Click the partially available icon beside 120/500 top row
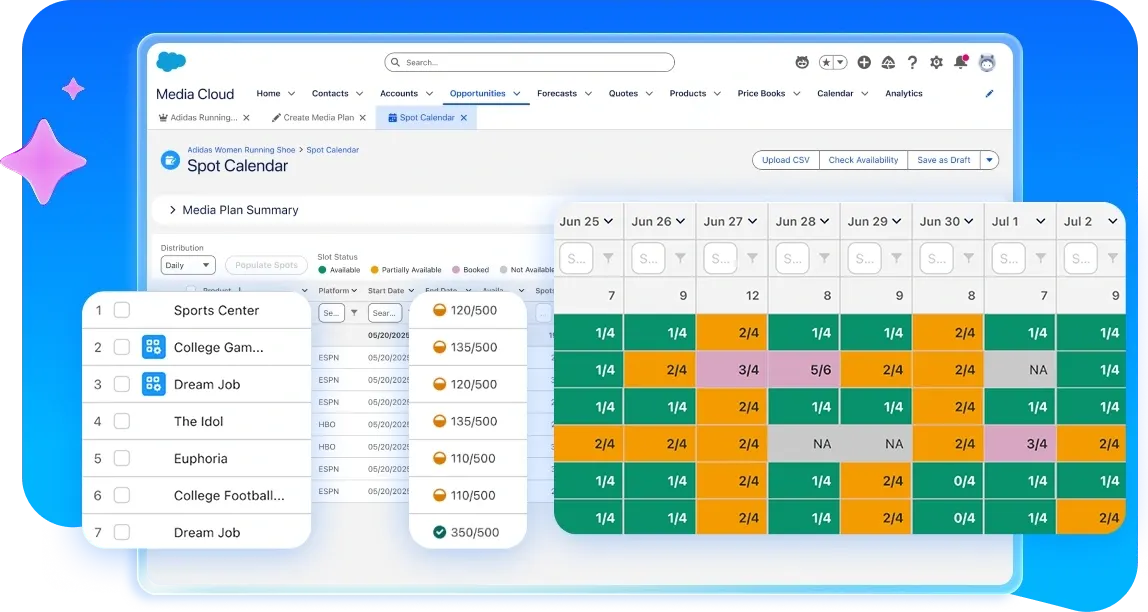 click(439, 310)
